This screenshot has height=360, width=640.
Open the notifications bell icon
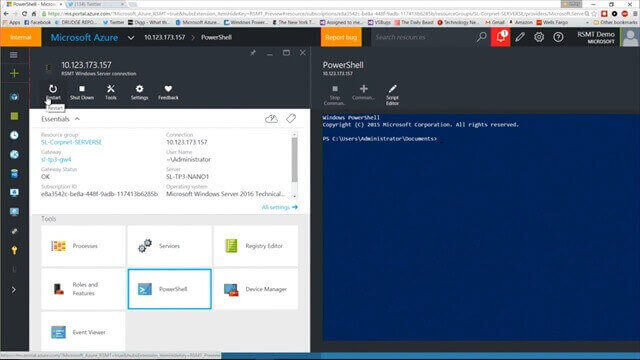coord(500,37)
